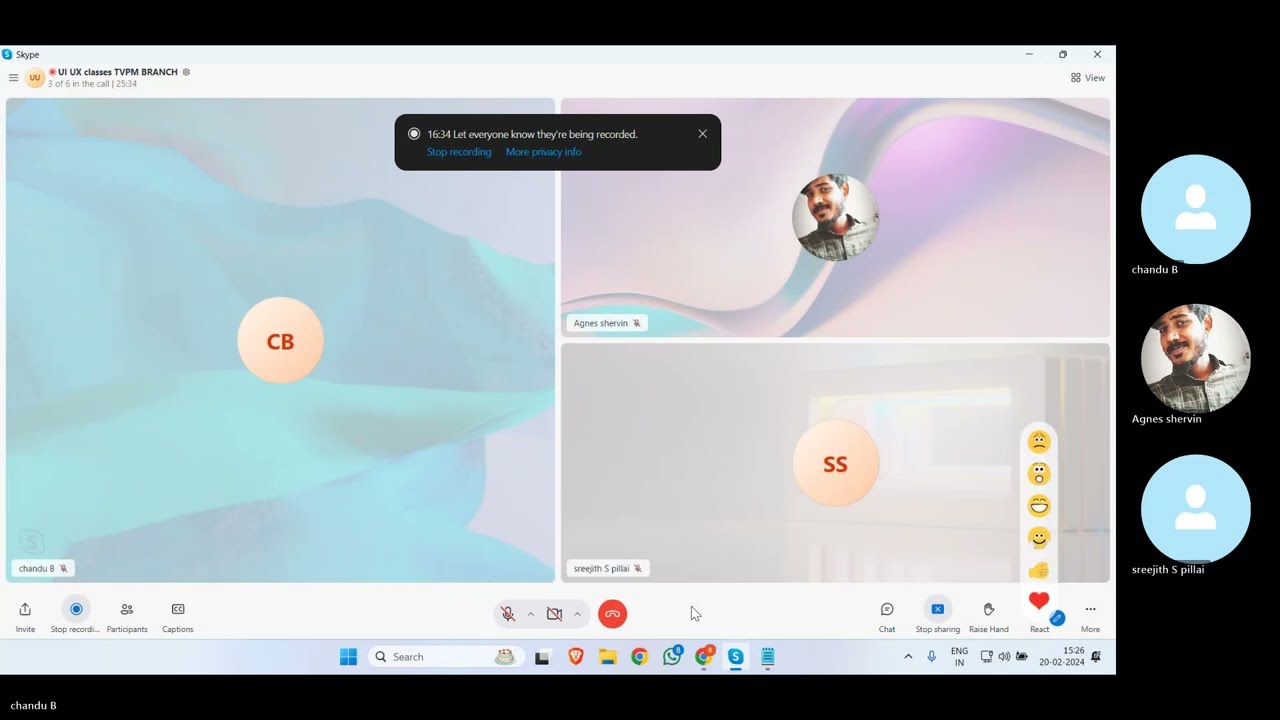Select the SS avatar tile

[x=835, y=463]
